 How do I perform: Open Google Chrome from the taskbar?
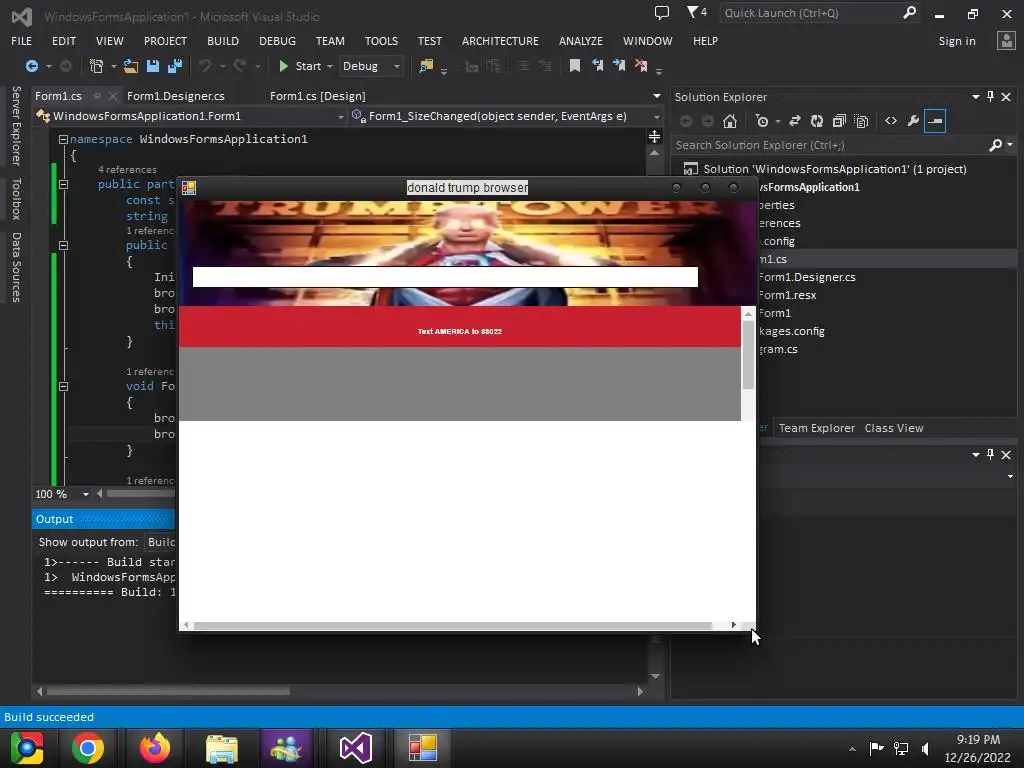pyautogui.click(x=88, y=748)
